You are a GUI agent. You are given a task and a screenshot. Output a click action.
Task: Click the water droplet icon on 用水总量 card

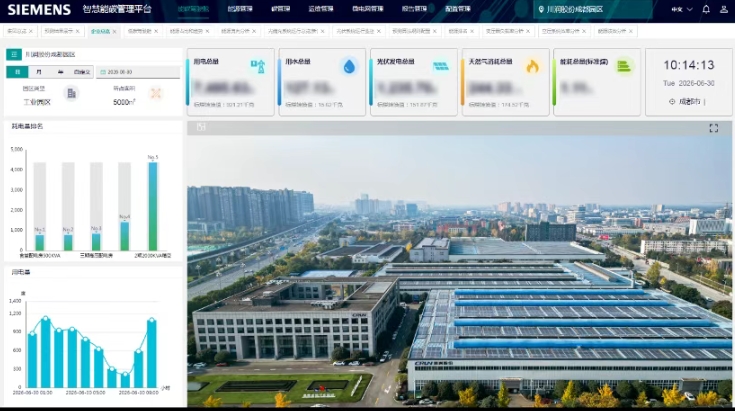349,67
